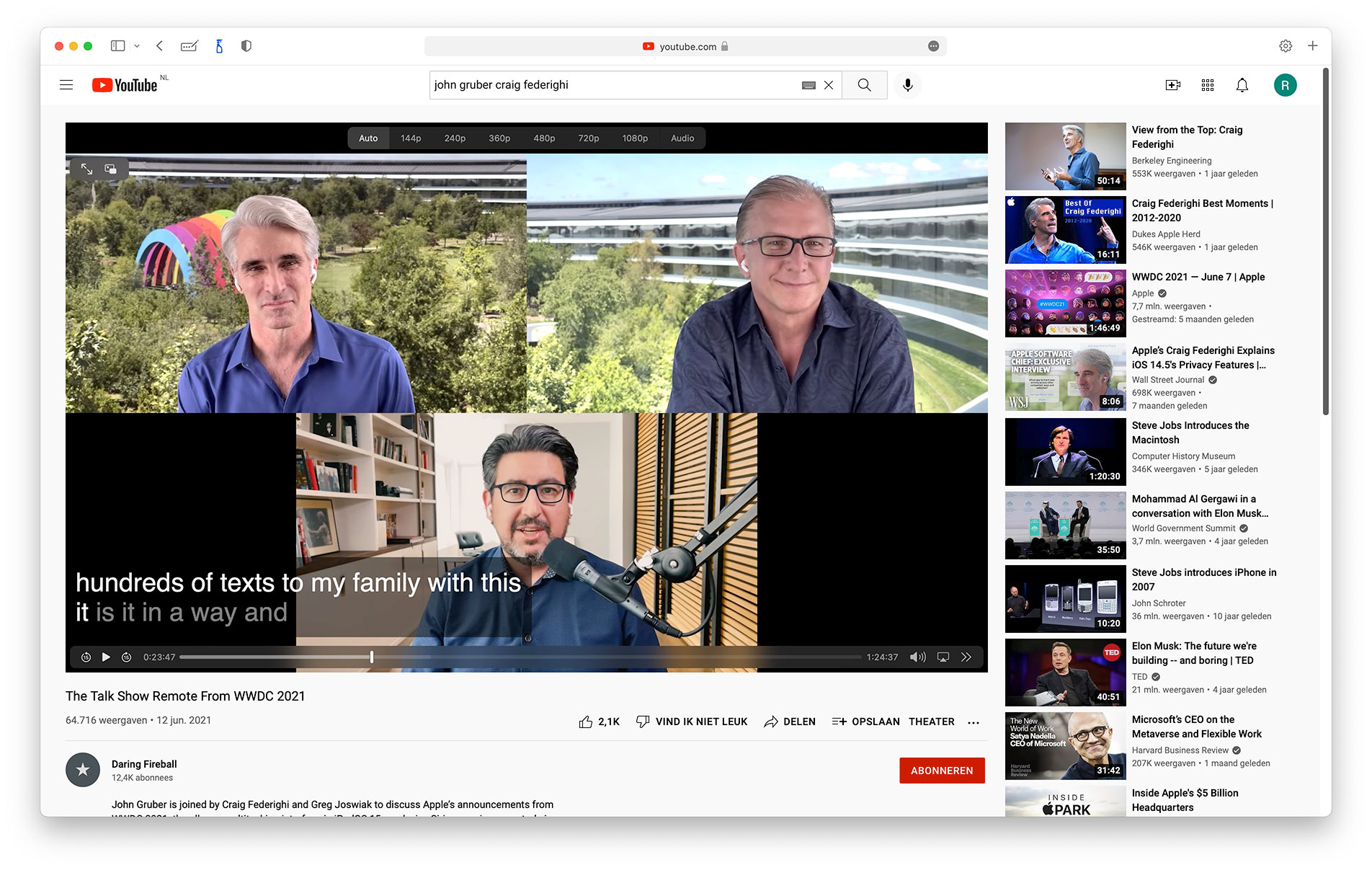Open a new Safari tab
This screenshot has height=870, width=1372.
pyautogui.click(x=1313, y=45)
